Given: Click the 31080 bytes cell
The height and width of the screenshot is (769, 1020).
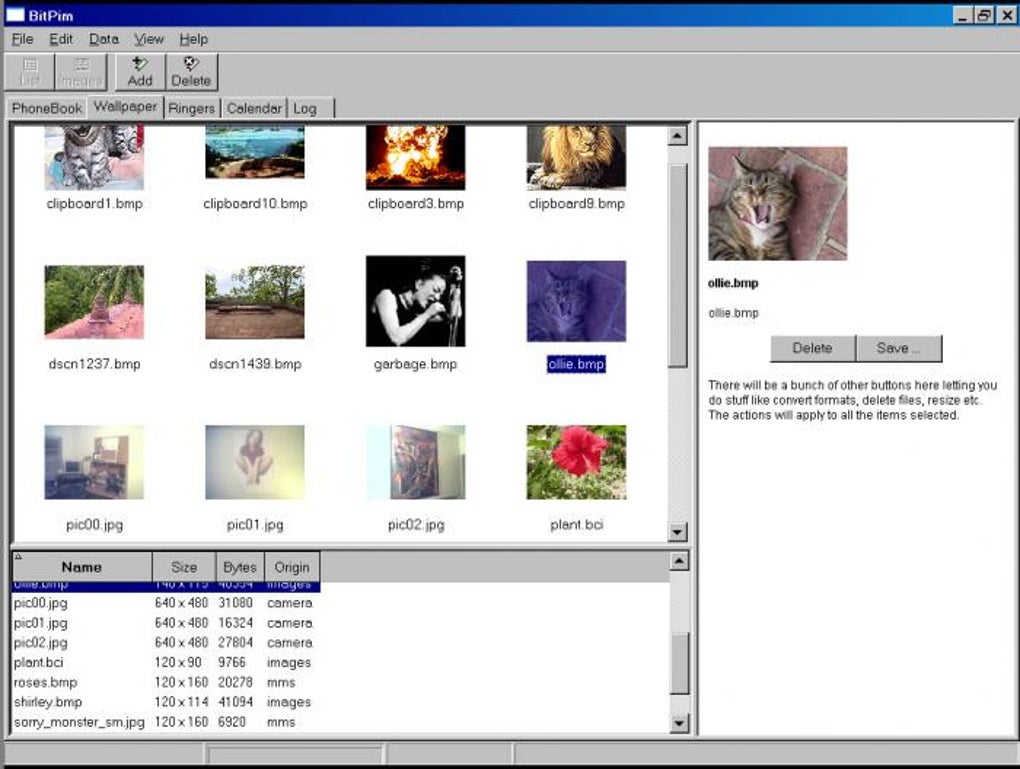Looking at the screenshot, I should tap(235, 603).
